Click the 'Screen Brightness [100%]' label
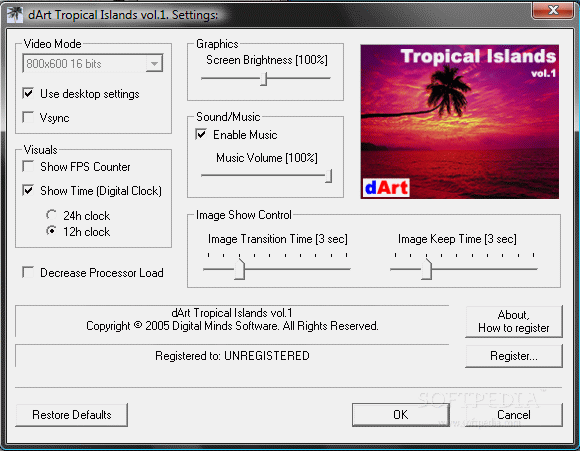580x451 pixels. pyautogui.click(x=267, y=60)
